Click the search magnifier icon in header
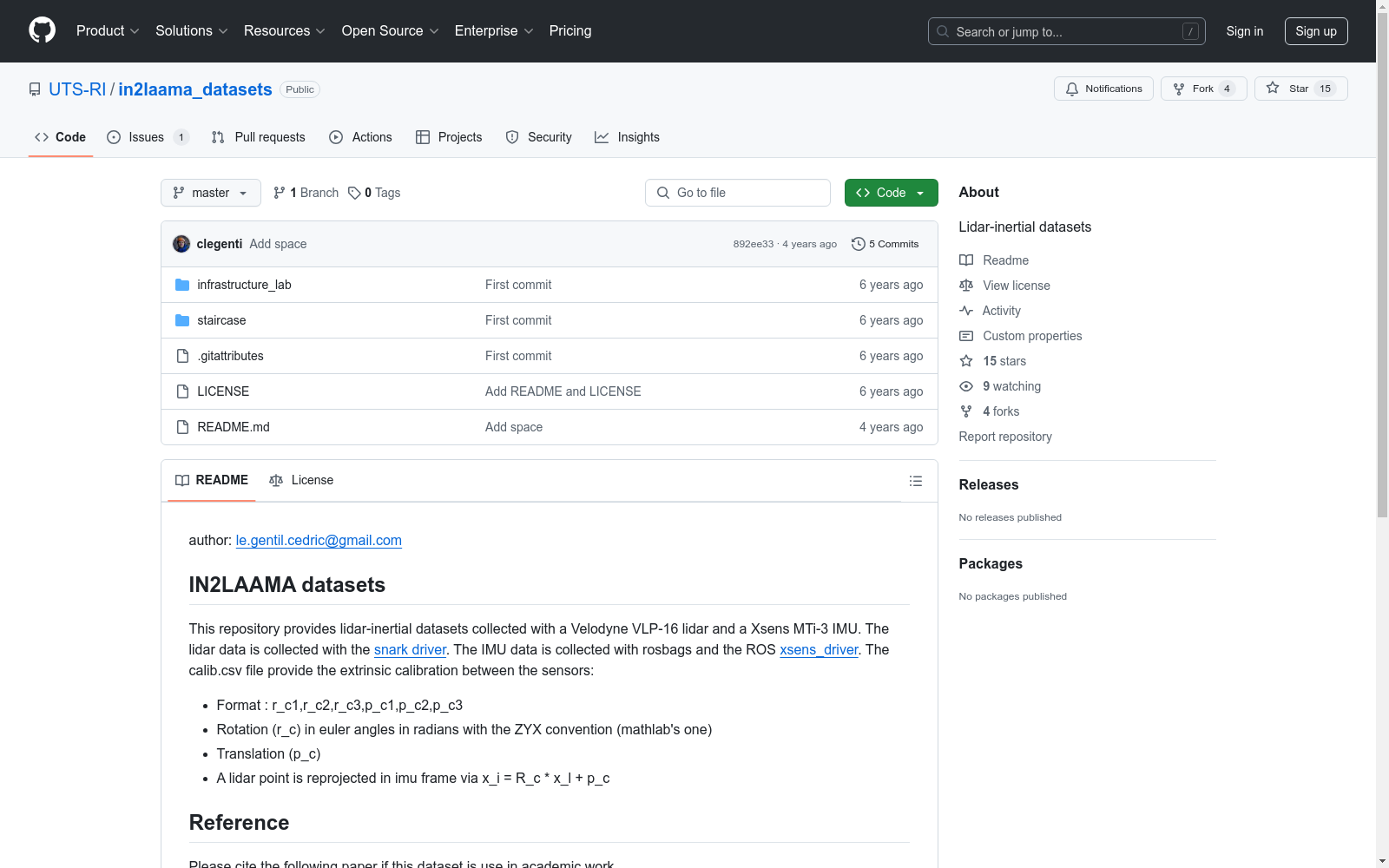Screen dimensions: 1389x868 (x=943, y=31)
